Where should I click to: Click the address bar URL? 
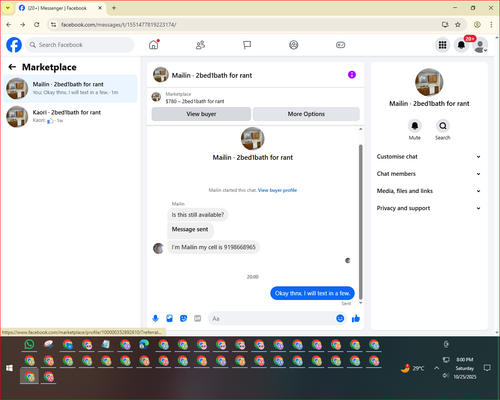(x=118, y=25)
